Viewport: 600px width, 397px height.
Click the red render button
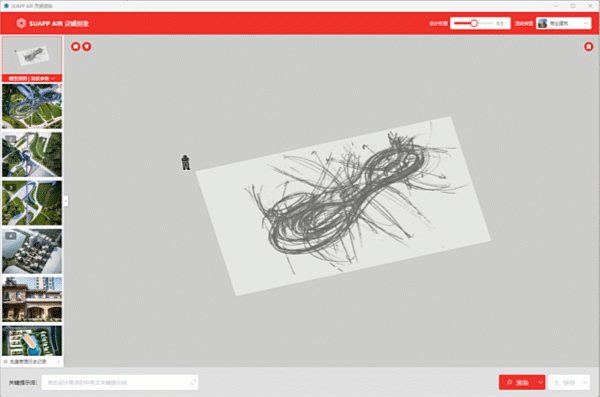pos(518,382)
